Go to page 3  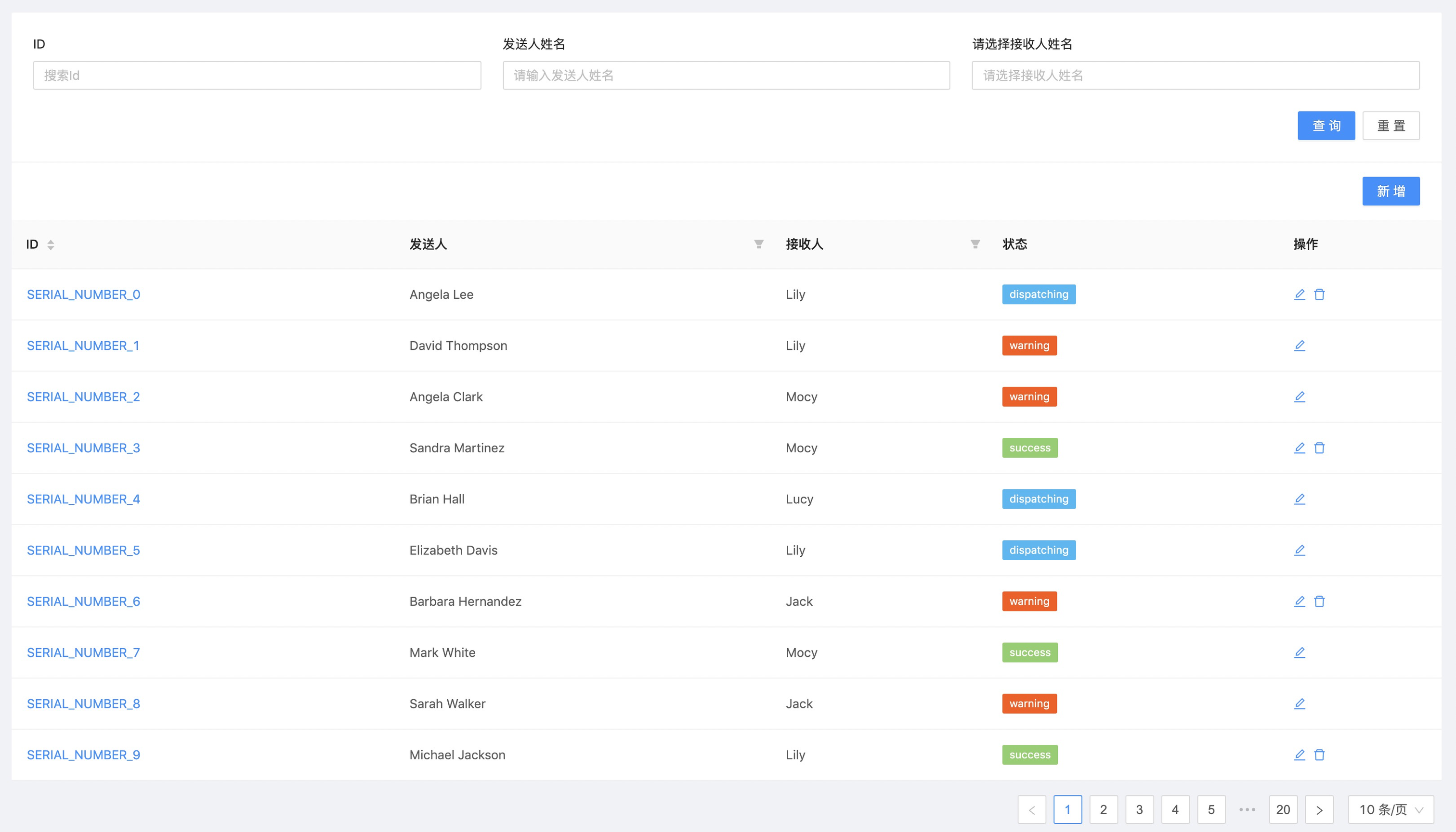point(1139,810)
